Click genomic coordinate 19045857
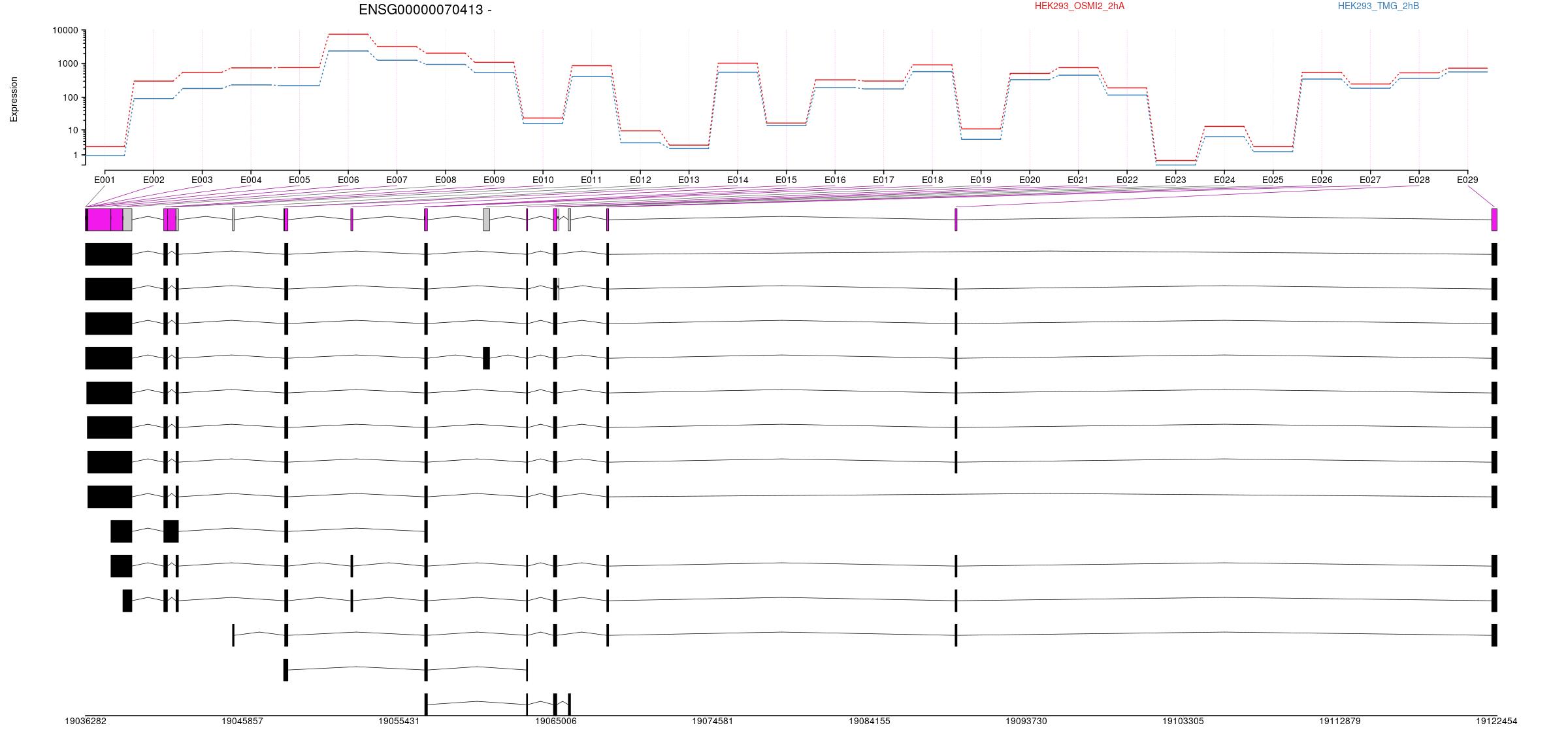 click(242, 722)
